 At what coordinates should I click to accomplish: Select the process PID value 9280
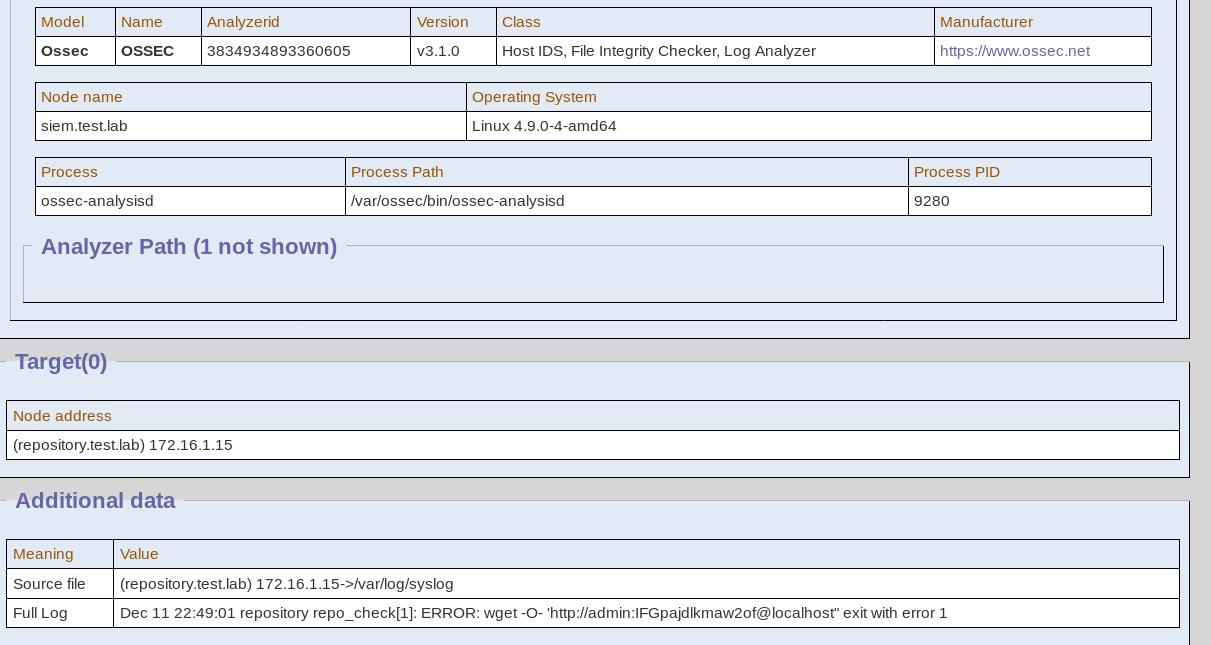pyautogui.click(x=931, y=201)
